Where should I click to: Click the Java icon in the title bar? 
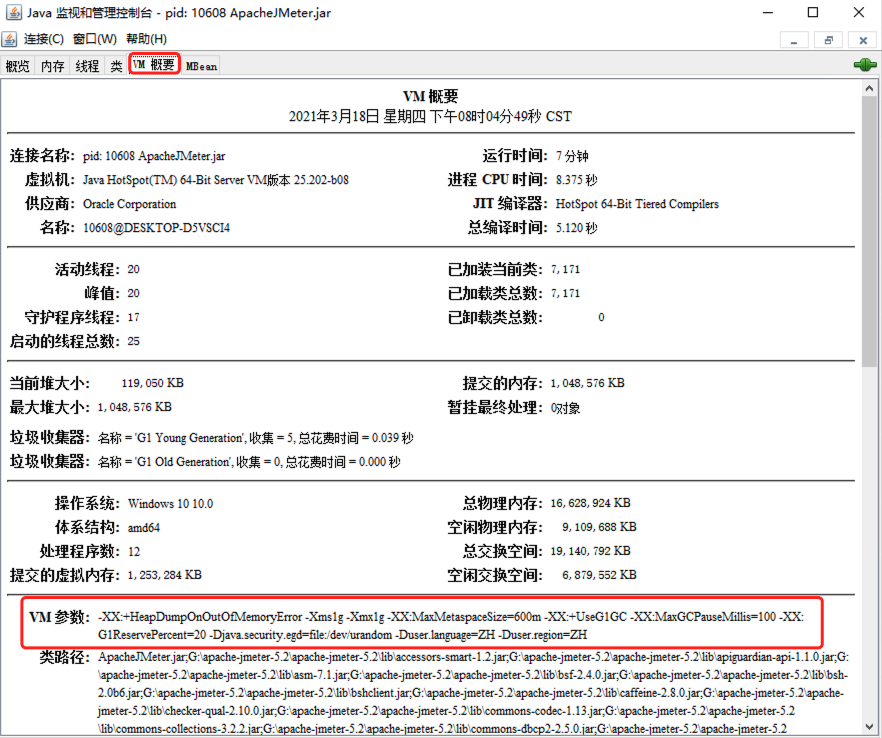[12, 13]
